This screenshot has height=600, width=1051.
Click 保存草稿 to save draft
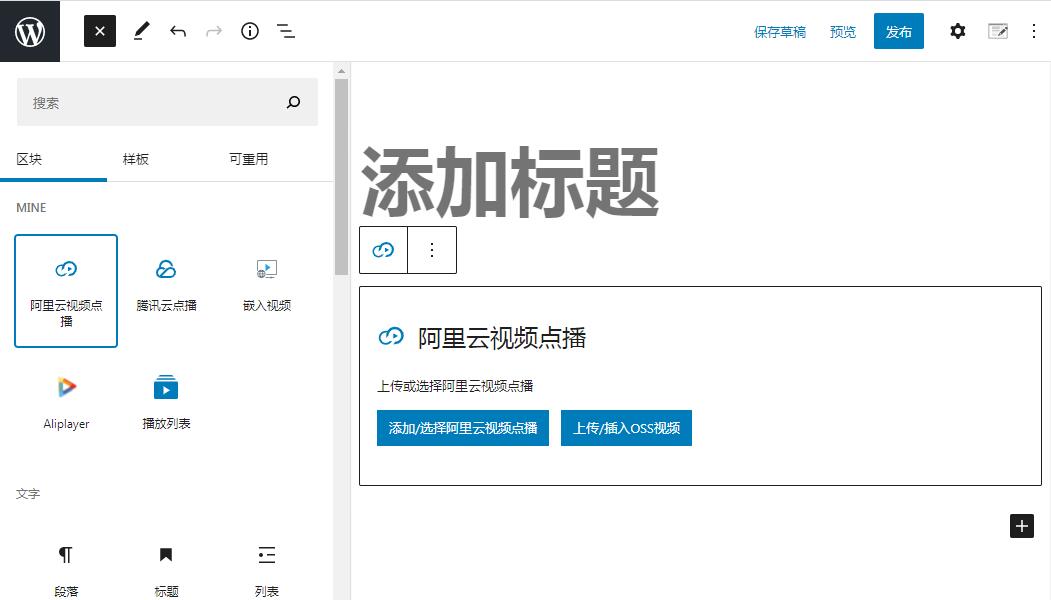coord(780,32)
